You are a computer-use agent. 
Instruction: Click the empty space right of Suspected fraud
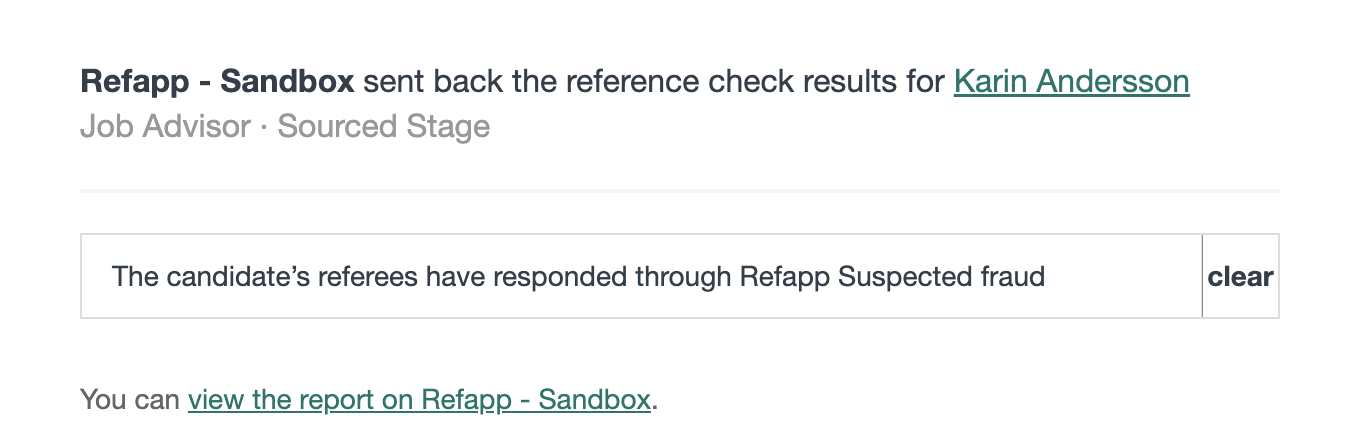1122,276
